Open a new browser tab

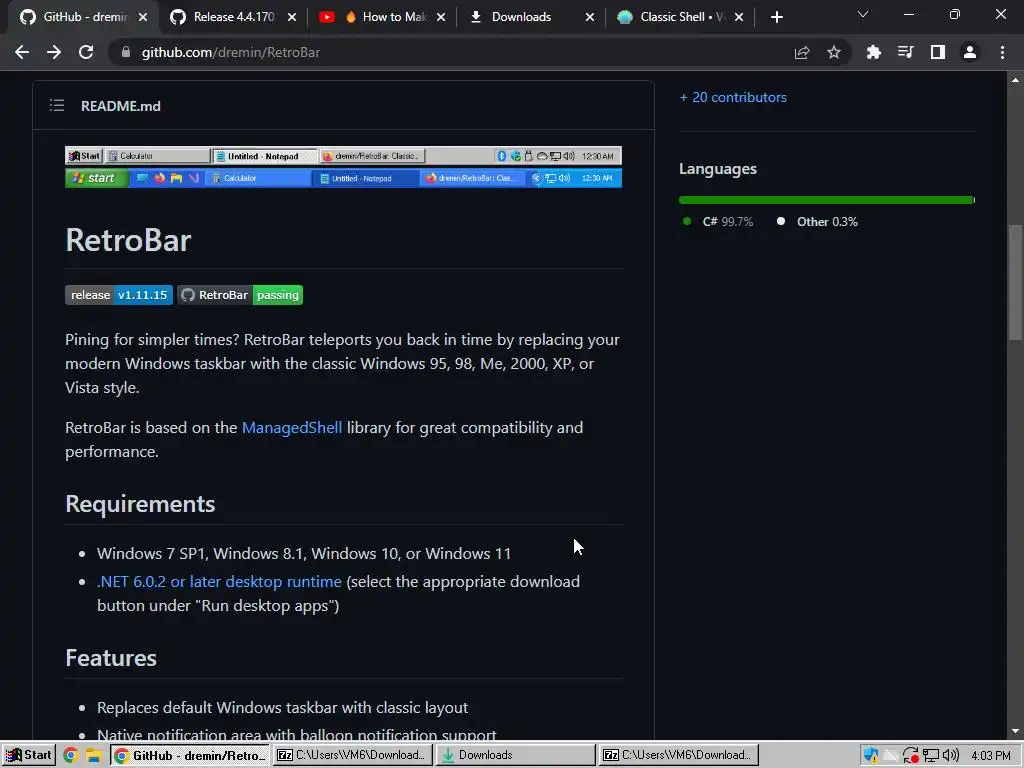776,18
